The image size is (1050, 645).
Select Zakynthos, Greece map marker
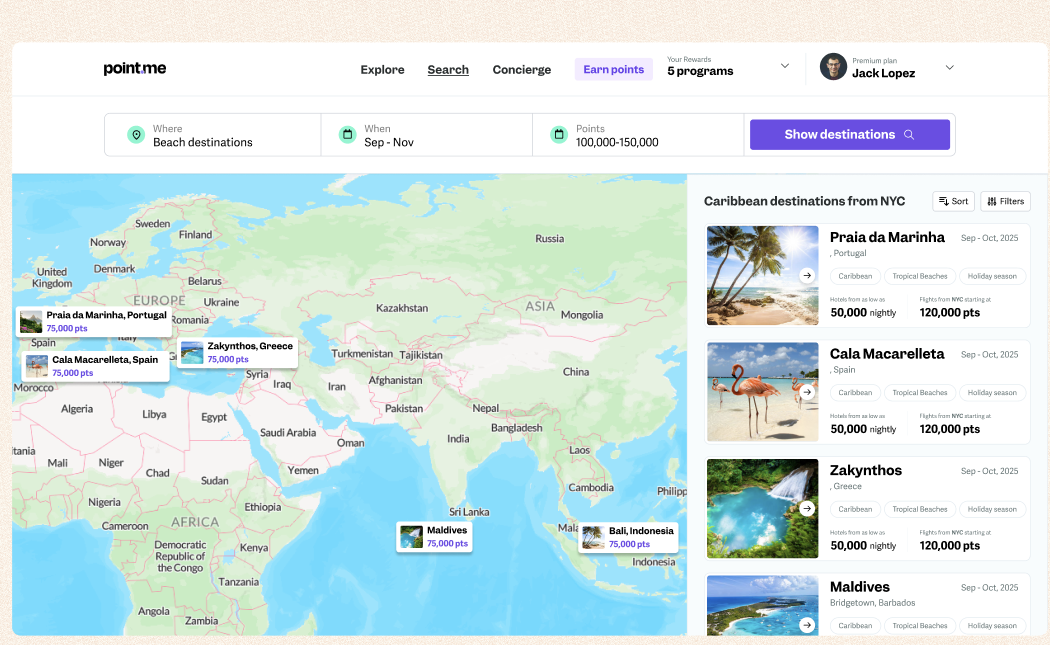[237, 352]
